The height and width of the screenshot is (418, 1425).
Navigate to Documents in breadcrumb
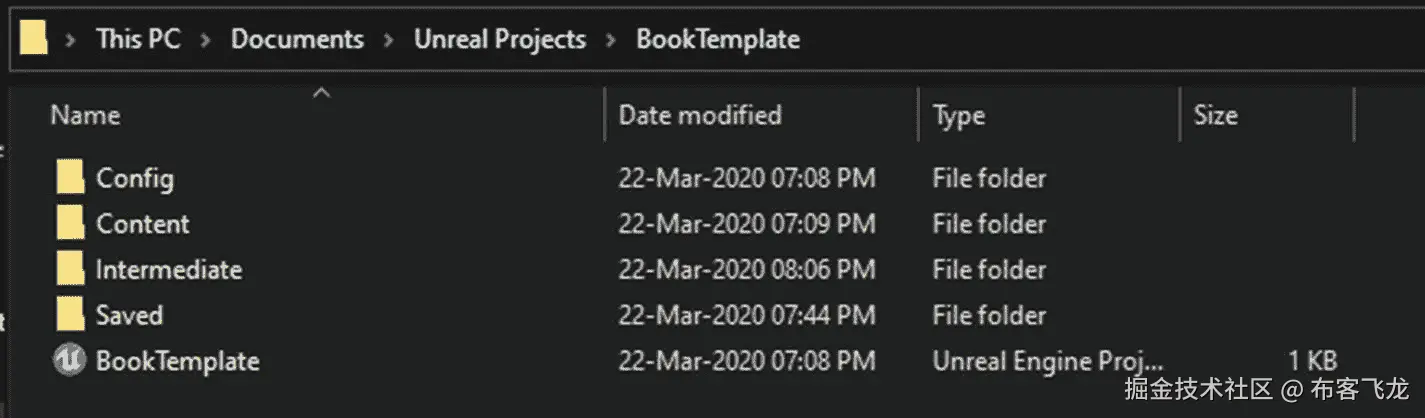tap(297, 40)
